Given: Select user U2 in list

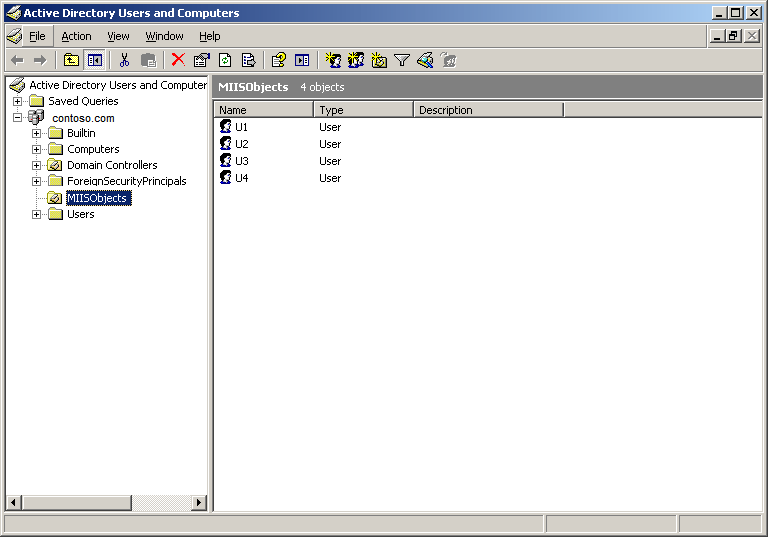Looking at the screenshot, I should [241, 144].
